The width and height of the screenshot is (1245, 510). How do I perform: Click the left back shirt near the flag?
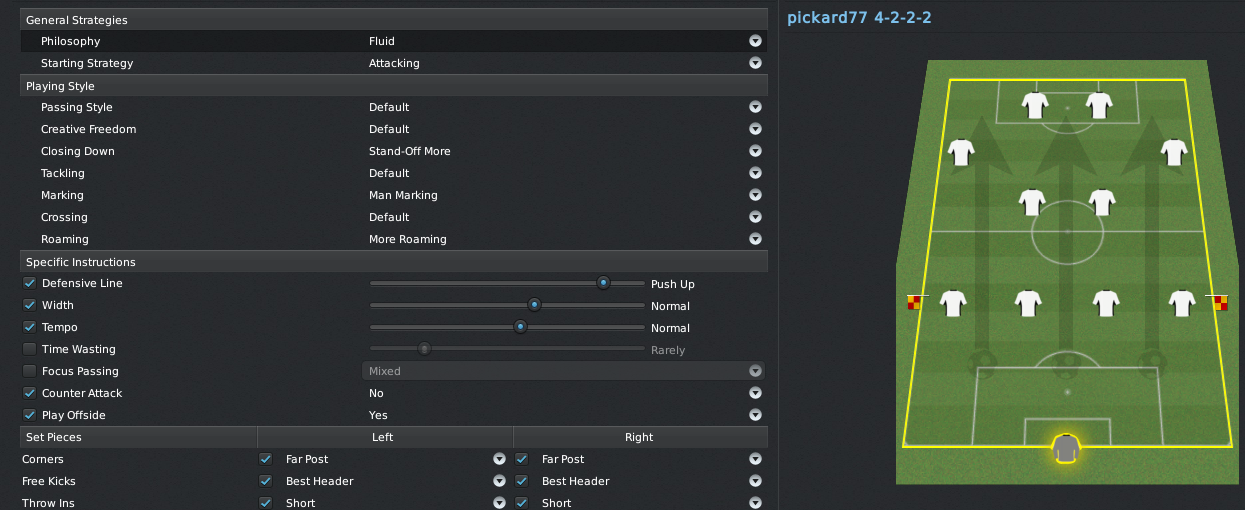coord(952,302)
